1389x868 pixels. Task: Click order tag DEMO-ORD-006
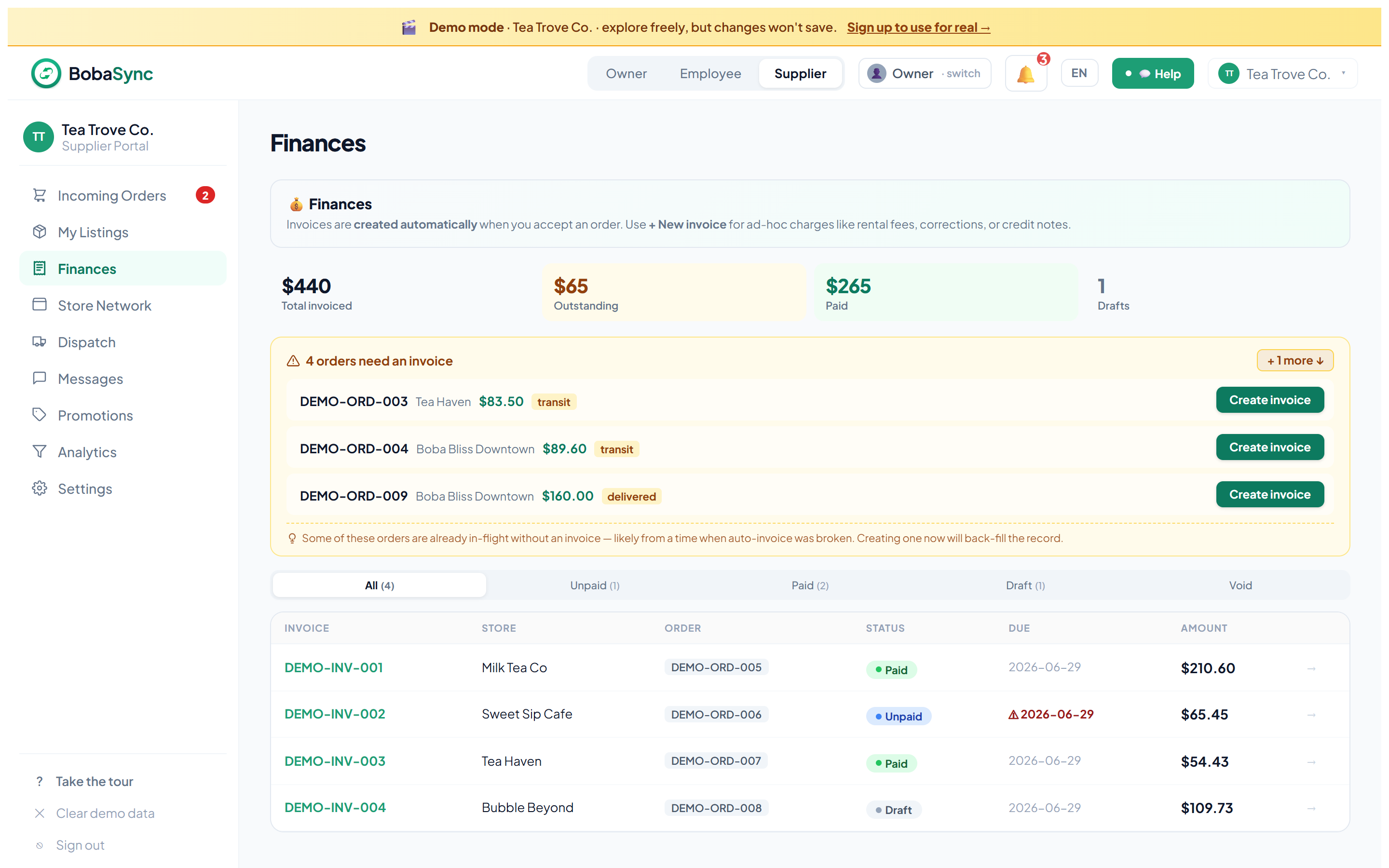tap(716, 715)
